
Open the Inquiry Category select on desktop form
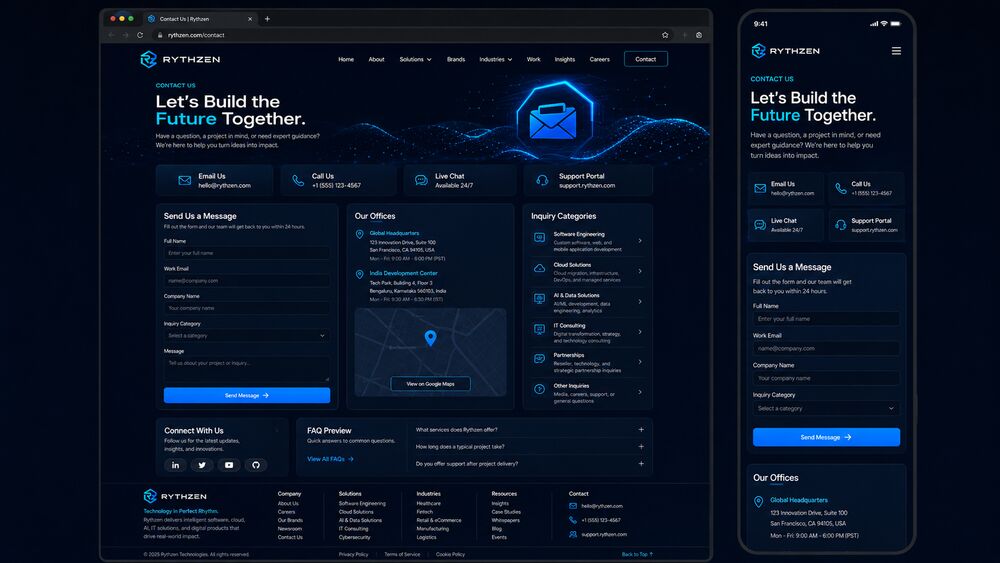click(x=247, y=335)
